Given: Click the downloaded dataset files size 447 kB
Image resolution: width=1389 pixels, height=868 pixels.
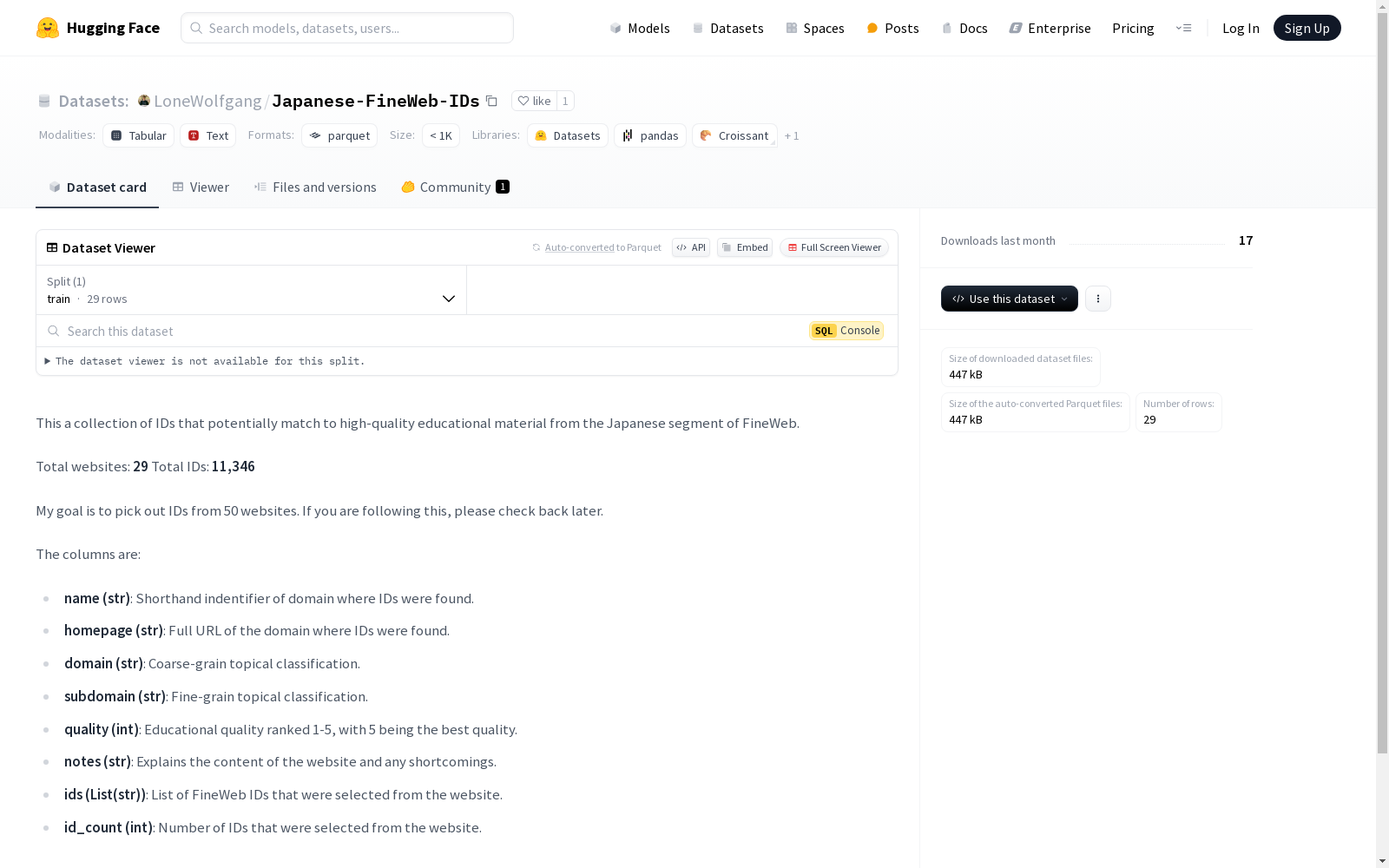Looking at the screenshot, I should point(965,374).
